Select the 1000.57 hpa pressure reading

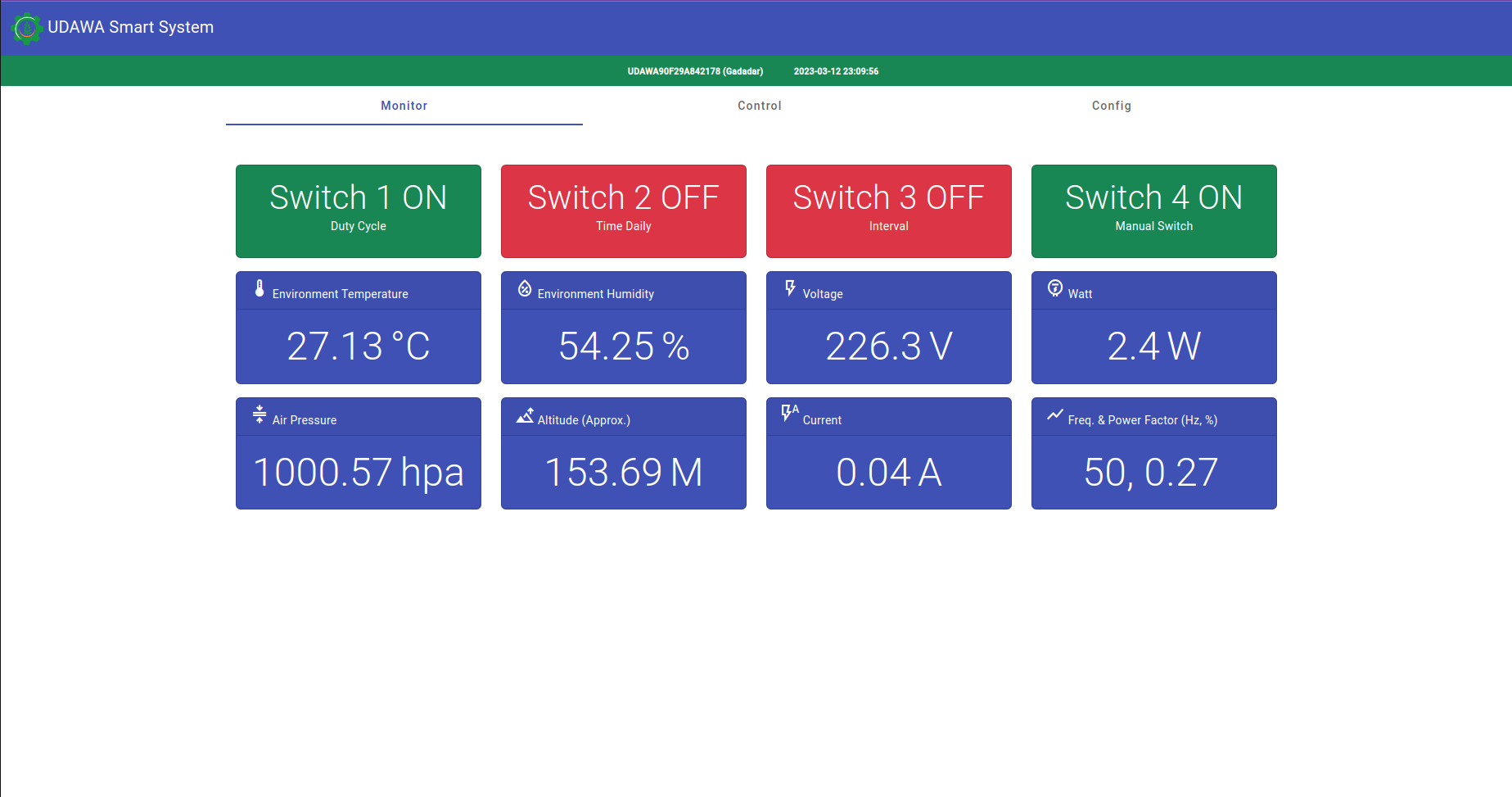359,472
